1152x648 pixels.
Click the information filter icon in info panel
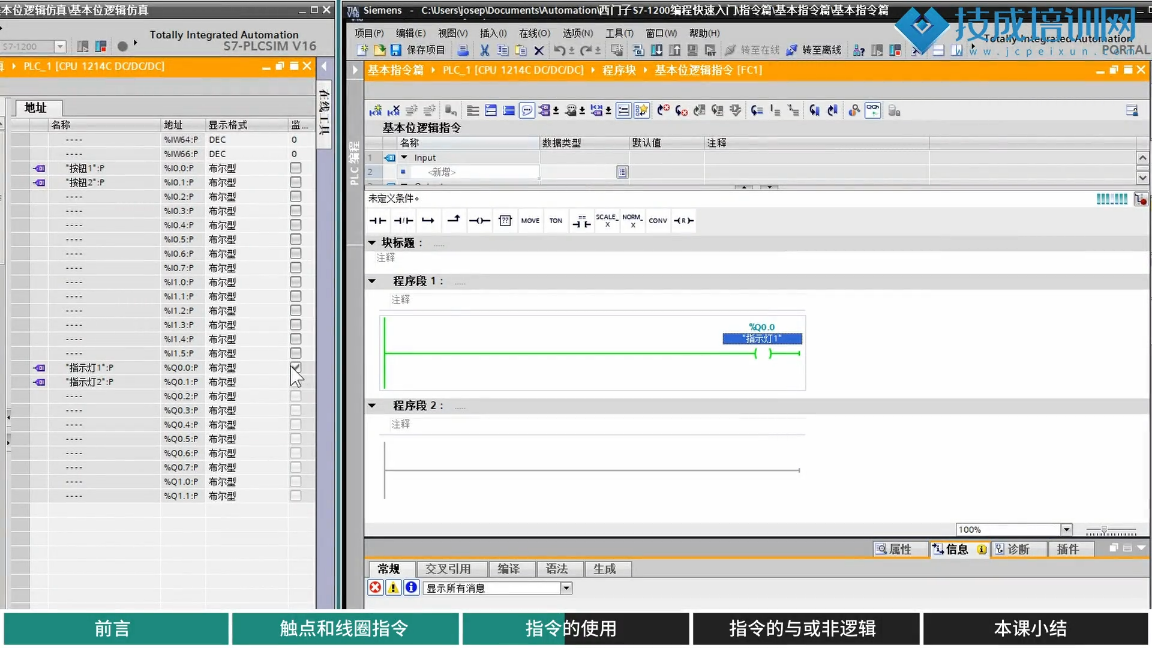(x=411, y=588)
